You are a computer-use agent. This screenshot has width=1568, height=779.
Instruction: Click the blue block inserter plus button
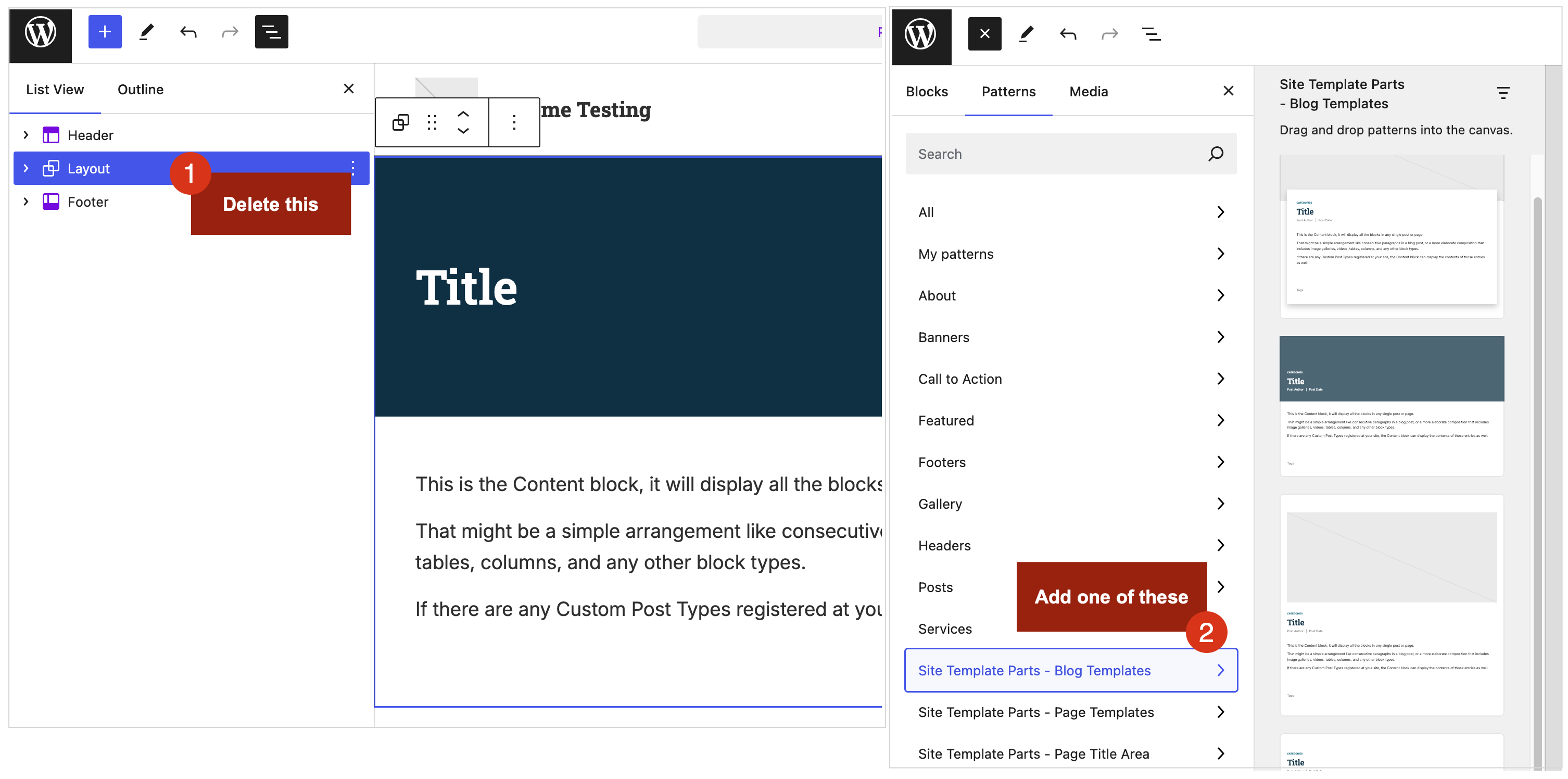pos(105,32)
